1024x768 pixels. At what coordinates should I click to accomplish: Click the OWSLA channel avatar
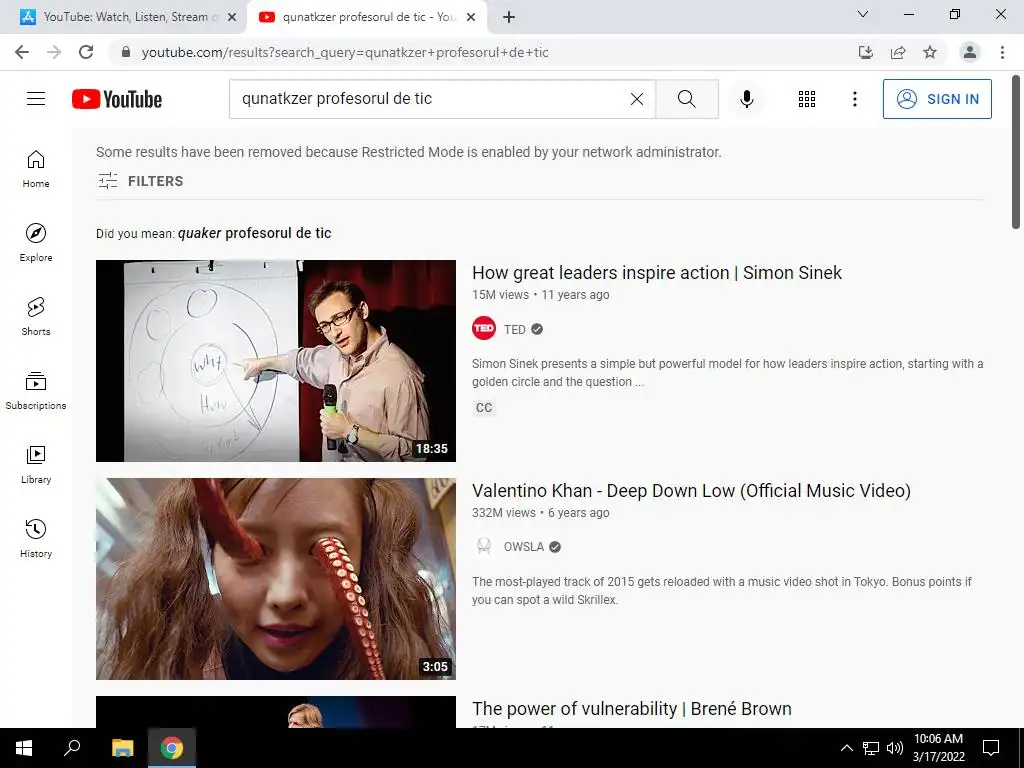point(484,546)
